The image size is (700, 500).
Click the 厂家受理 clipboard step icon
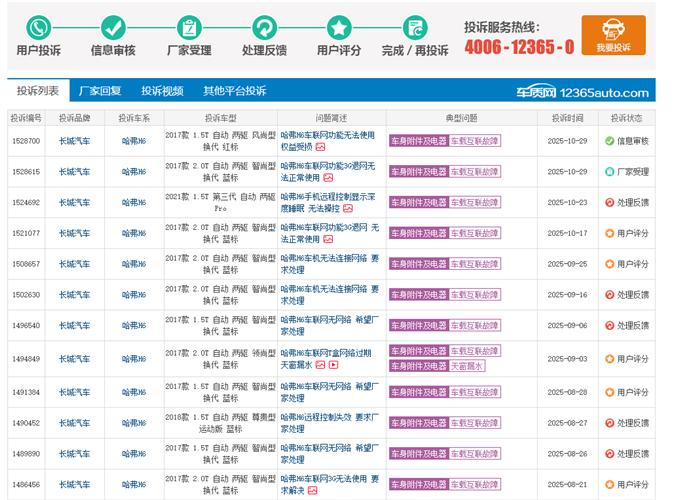tap(188, 27)
